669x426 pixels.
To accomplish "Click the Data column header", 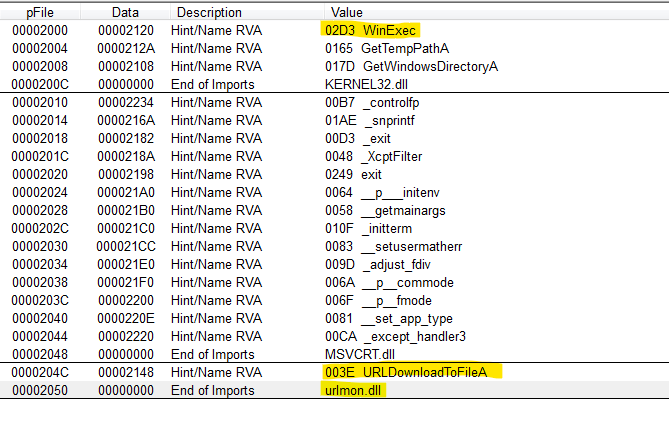I will coord(125,12).
